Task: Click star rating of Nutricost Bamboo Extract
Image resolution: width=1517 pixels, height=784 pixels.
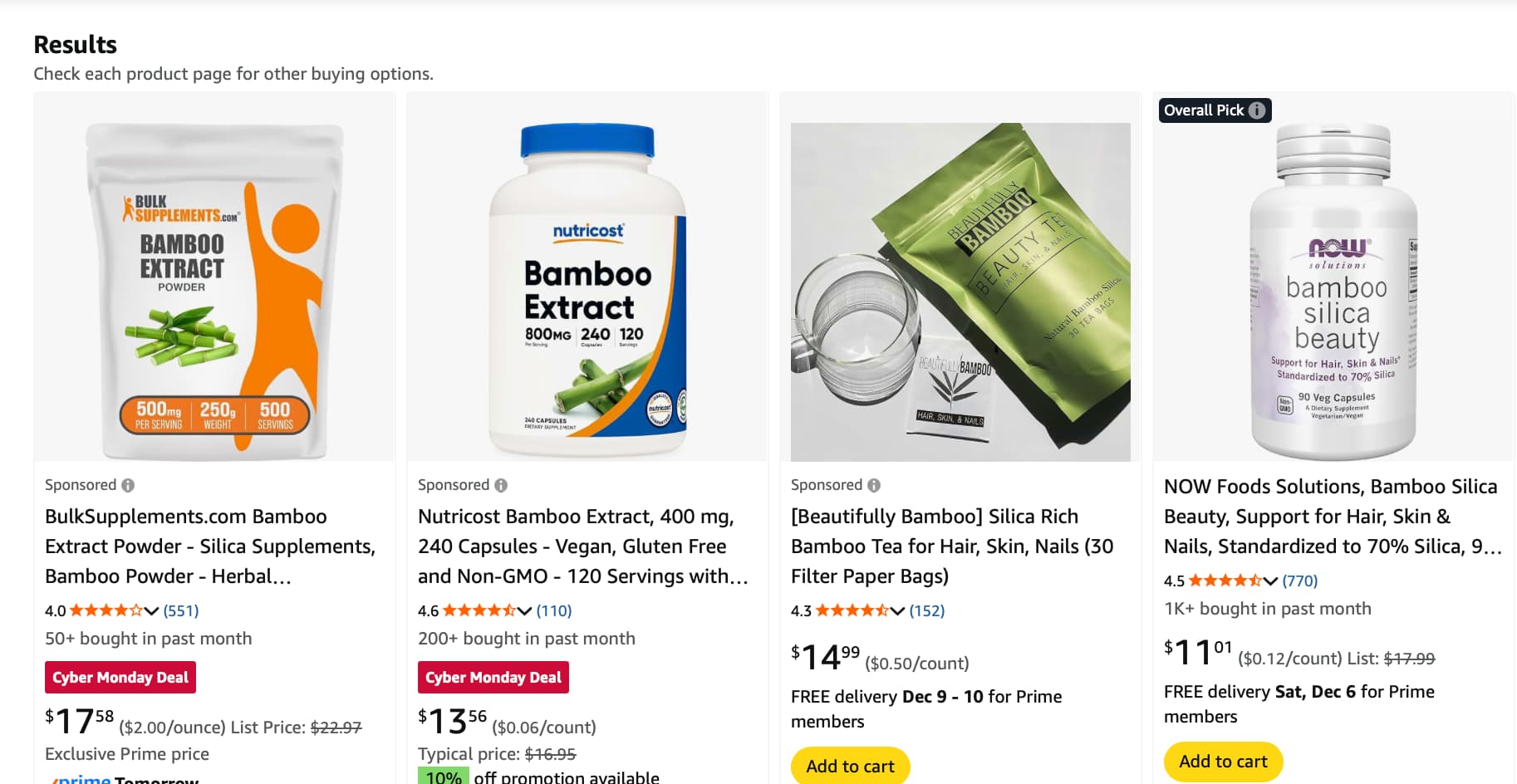Action: pos(479,610)
